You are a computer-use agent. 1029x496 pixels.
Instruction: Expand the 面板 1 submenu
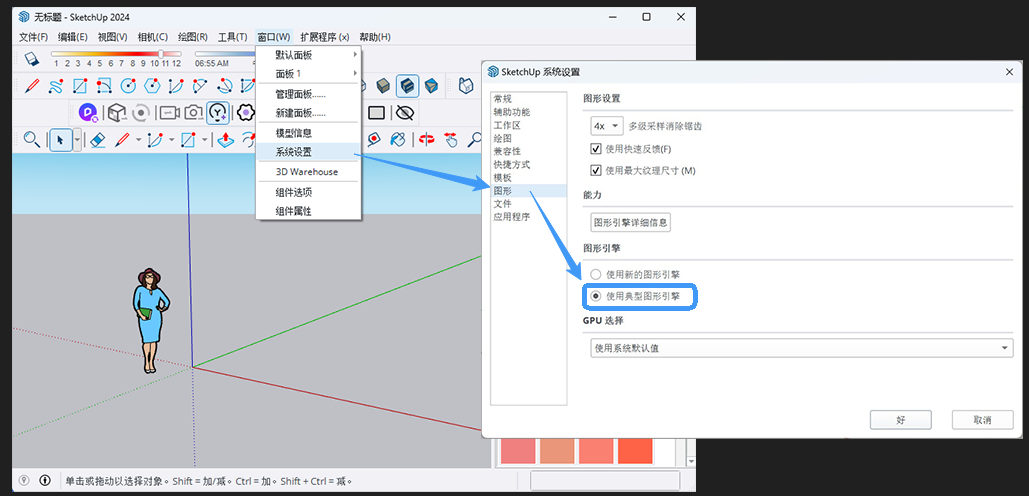[308, 73]
